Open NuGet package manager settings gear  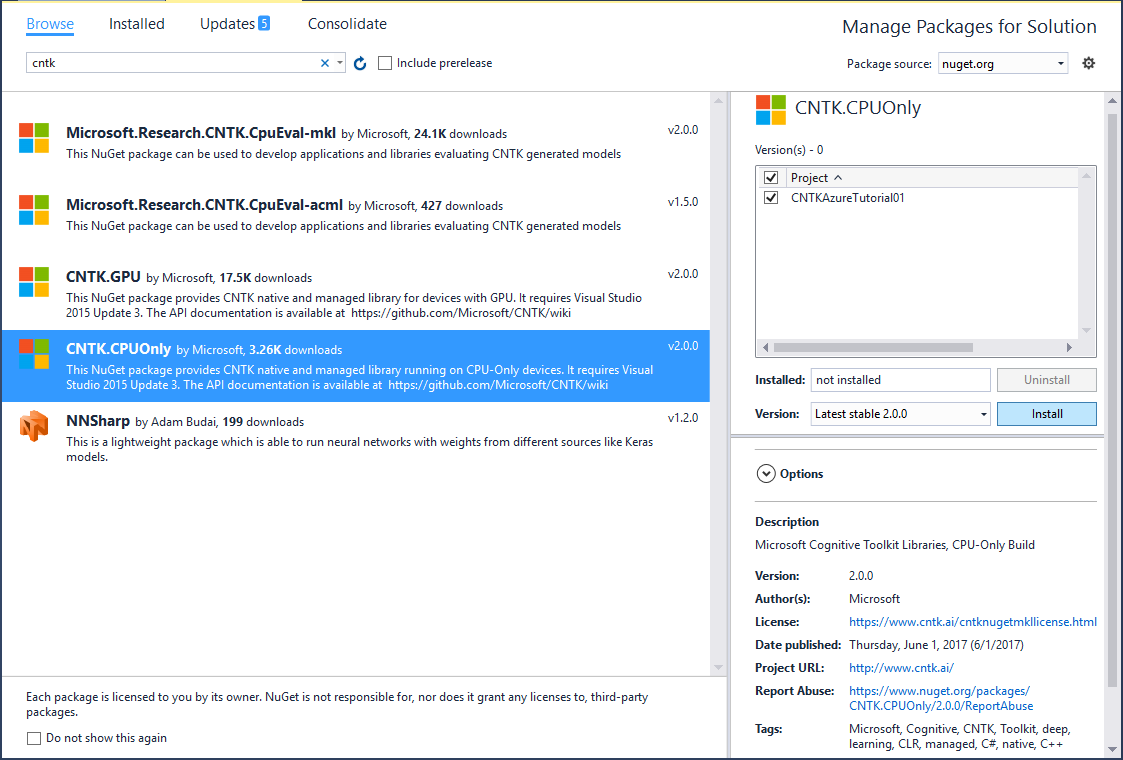[1089, 62]
